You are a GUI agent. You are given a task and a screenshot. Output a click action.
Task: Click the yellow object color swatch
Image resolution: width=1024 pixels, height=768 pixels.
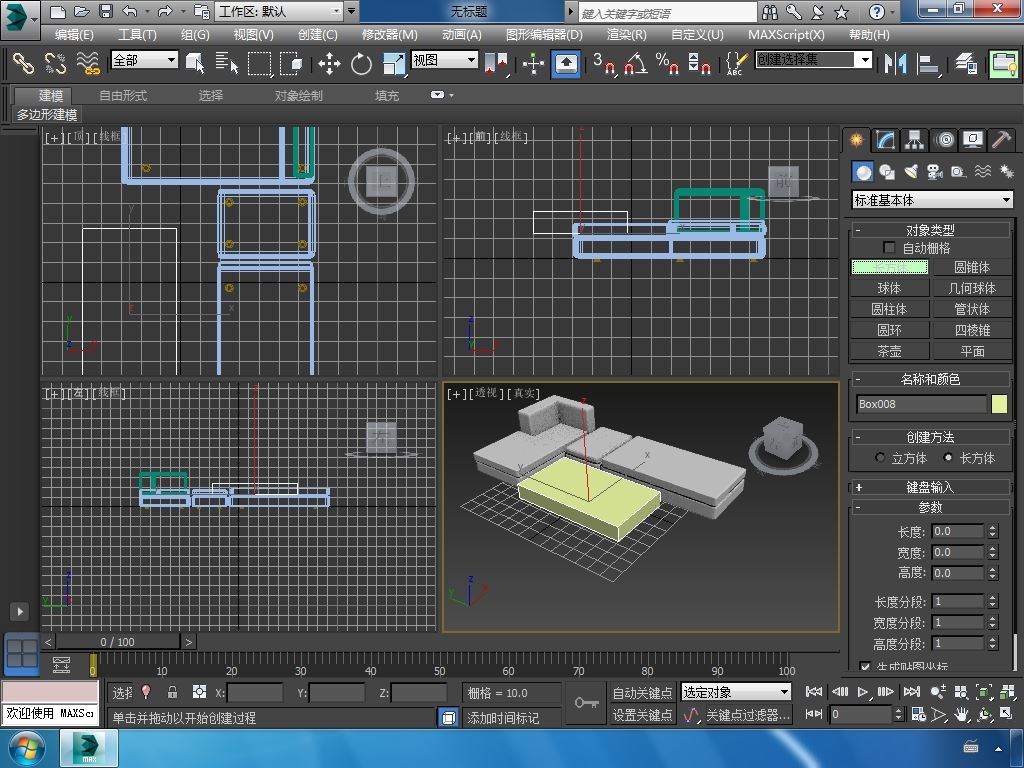tap(999, 404)
